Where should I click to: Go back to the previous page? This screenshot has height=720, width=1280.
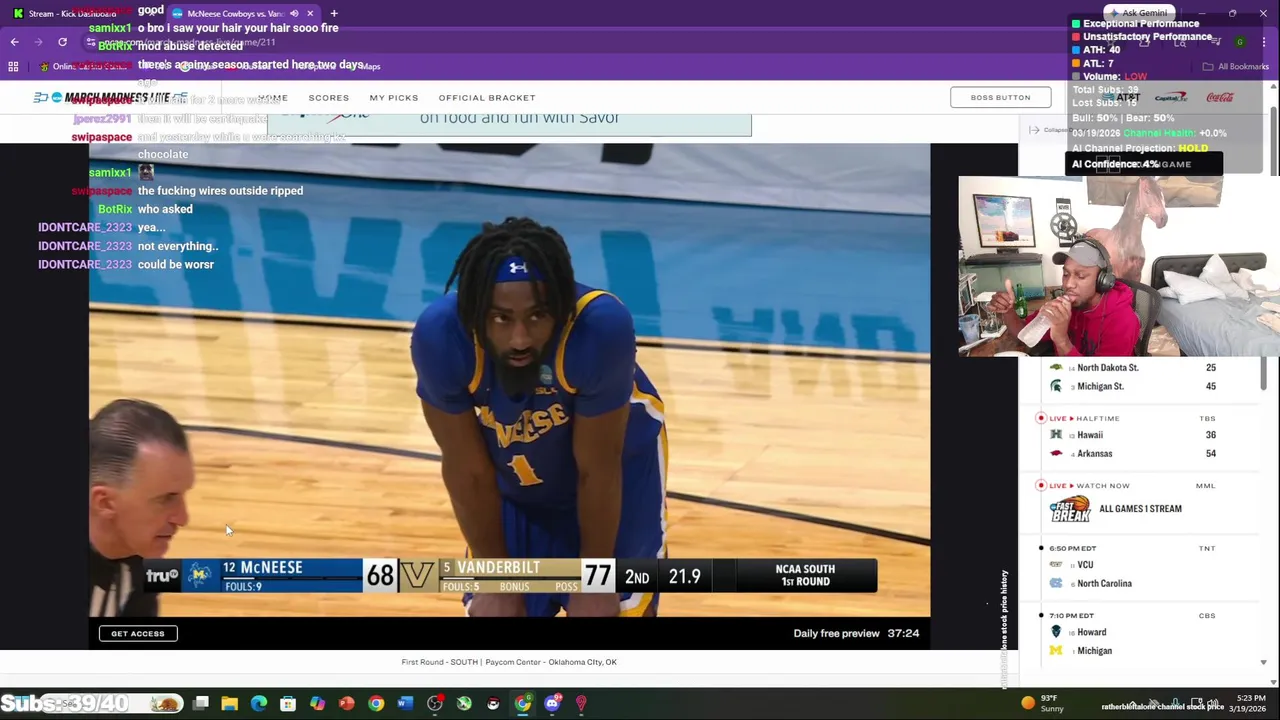(14, 42)
